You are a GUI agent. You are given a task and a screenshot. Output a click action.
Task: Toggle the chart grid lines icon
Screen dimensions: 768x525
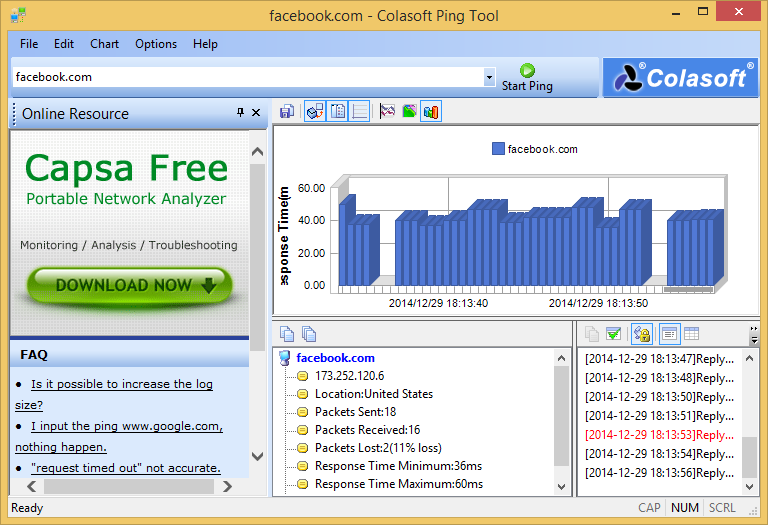pos(359,112)
